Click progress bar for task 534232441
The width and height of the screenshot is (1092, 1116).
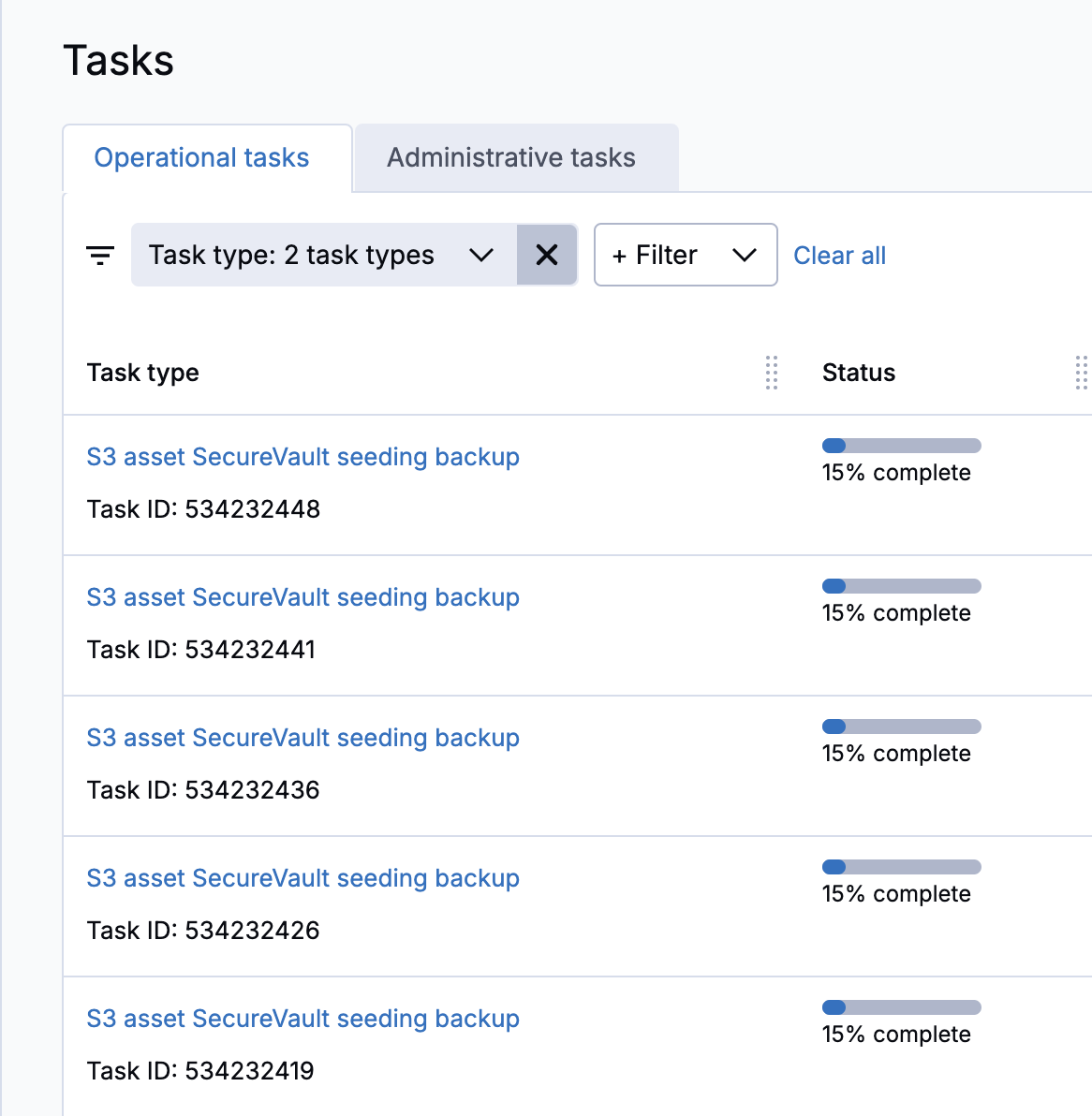point(901,586)
